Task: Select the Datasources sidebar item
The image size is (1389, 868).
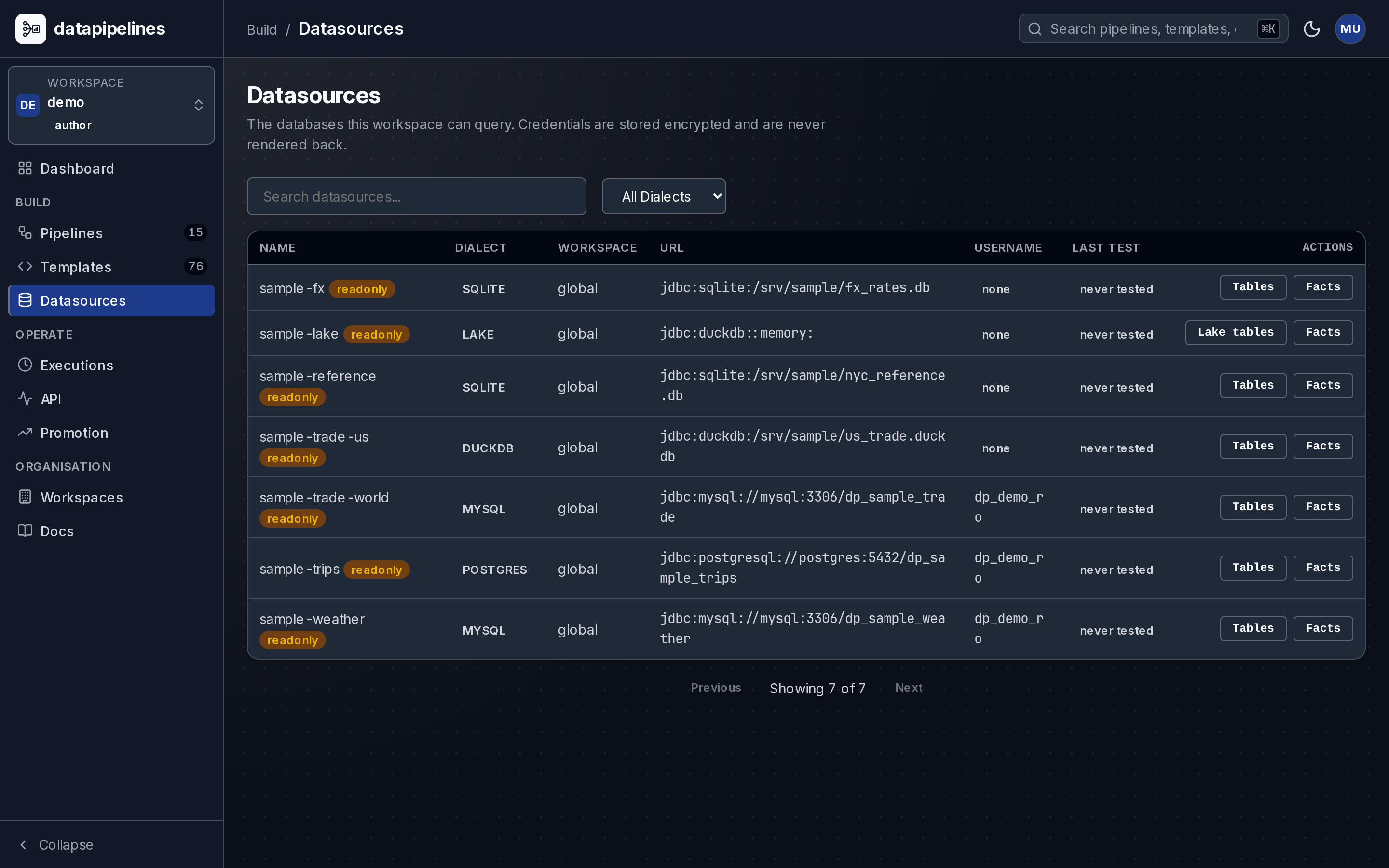Action: pos(111,300)
